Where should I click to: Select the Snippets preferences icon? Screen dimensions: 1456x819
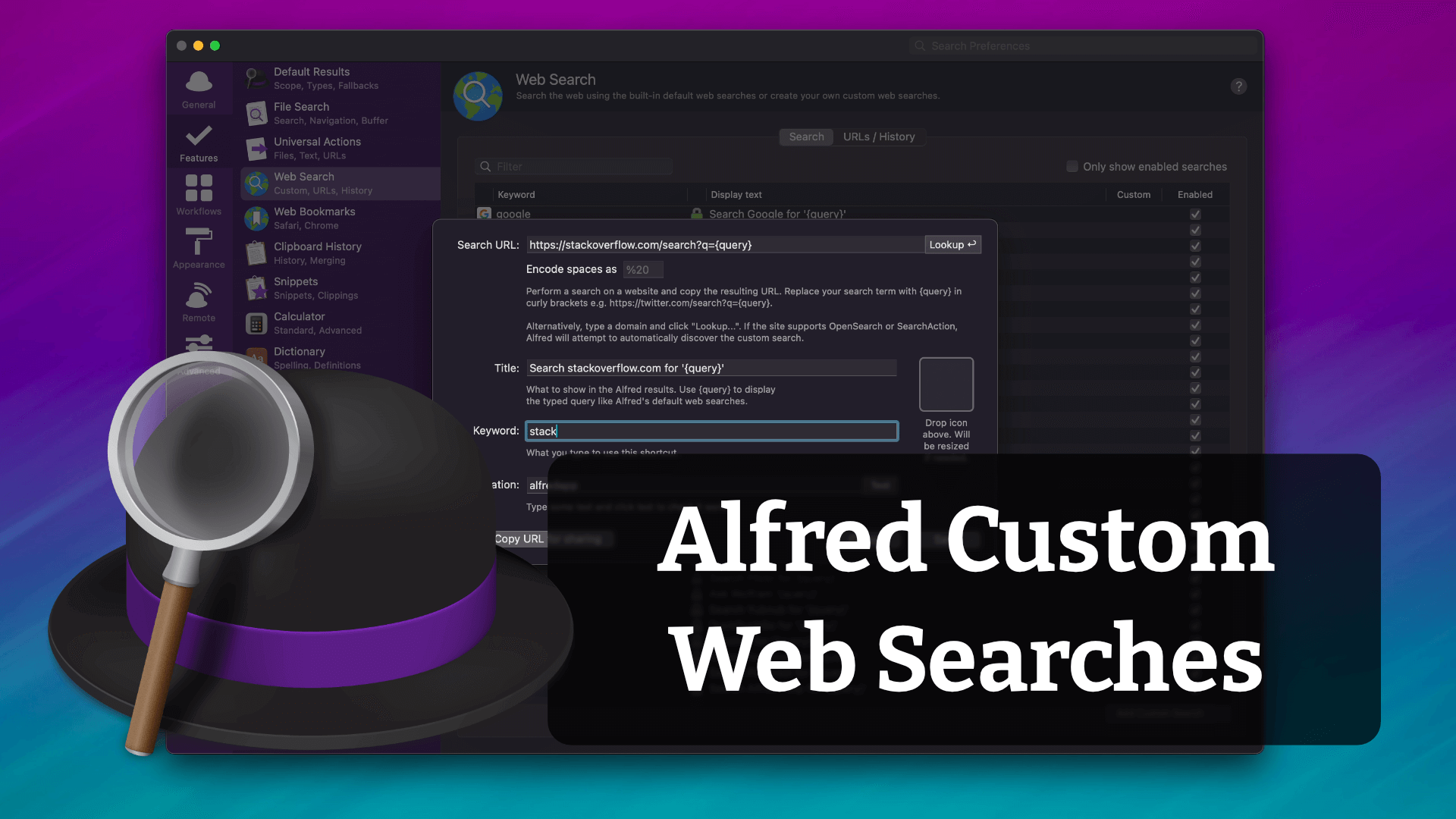tap(258, 287)
